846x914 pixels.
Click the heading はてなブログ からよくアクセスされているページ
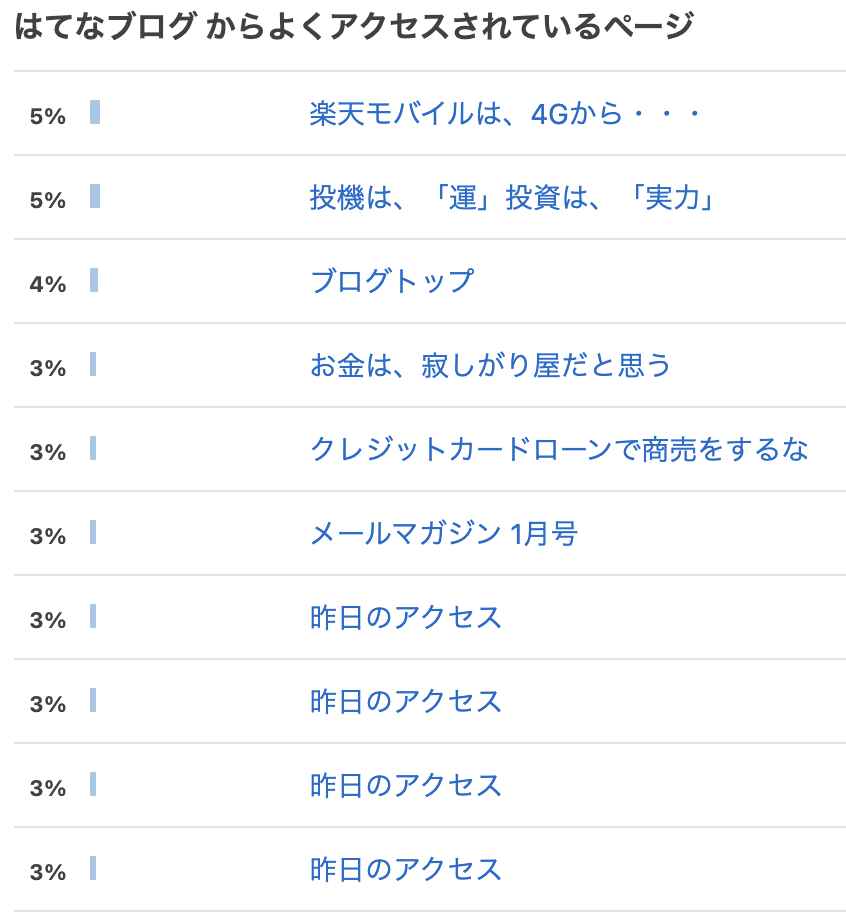[354, 26]
